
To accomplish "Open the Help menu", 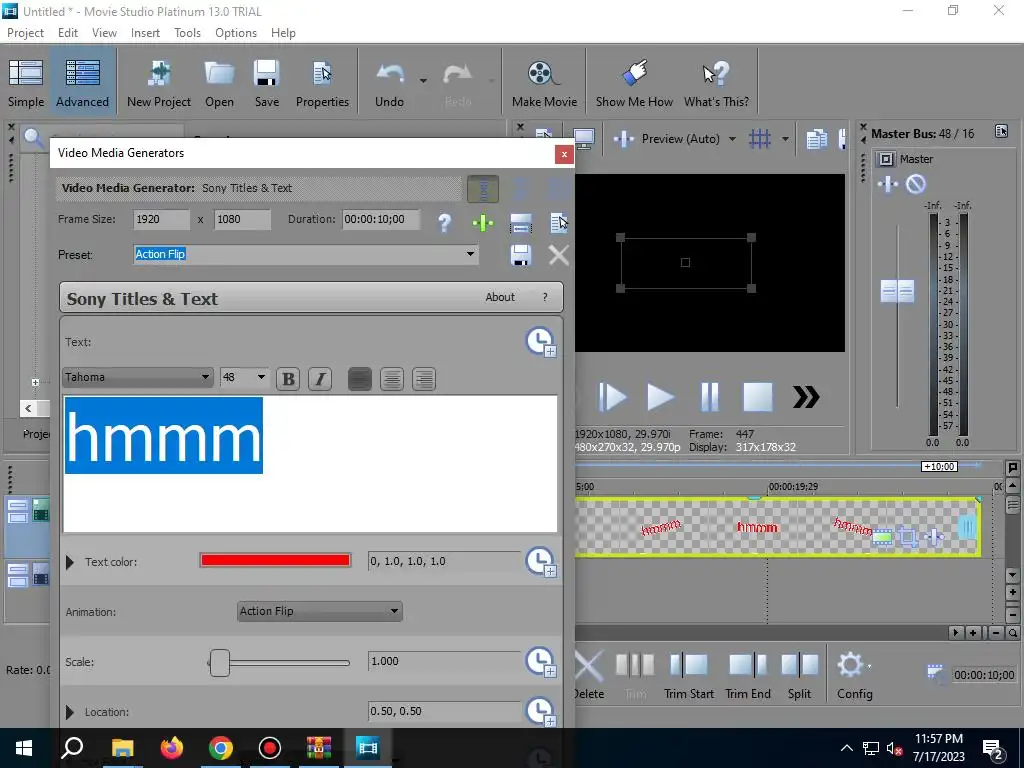I will tap(283, 33).
